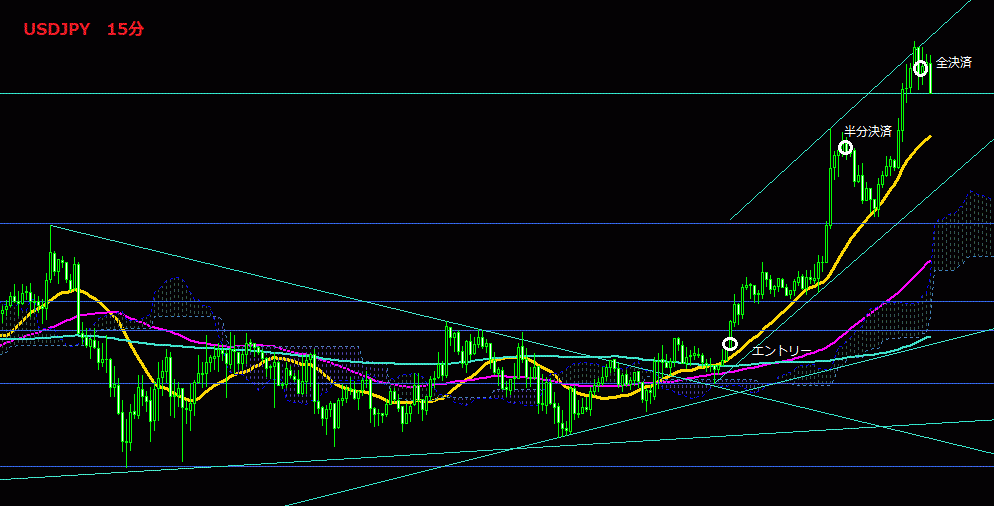Select the white circle marker under 半分決済

(845, 147)
